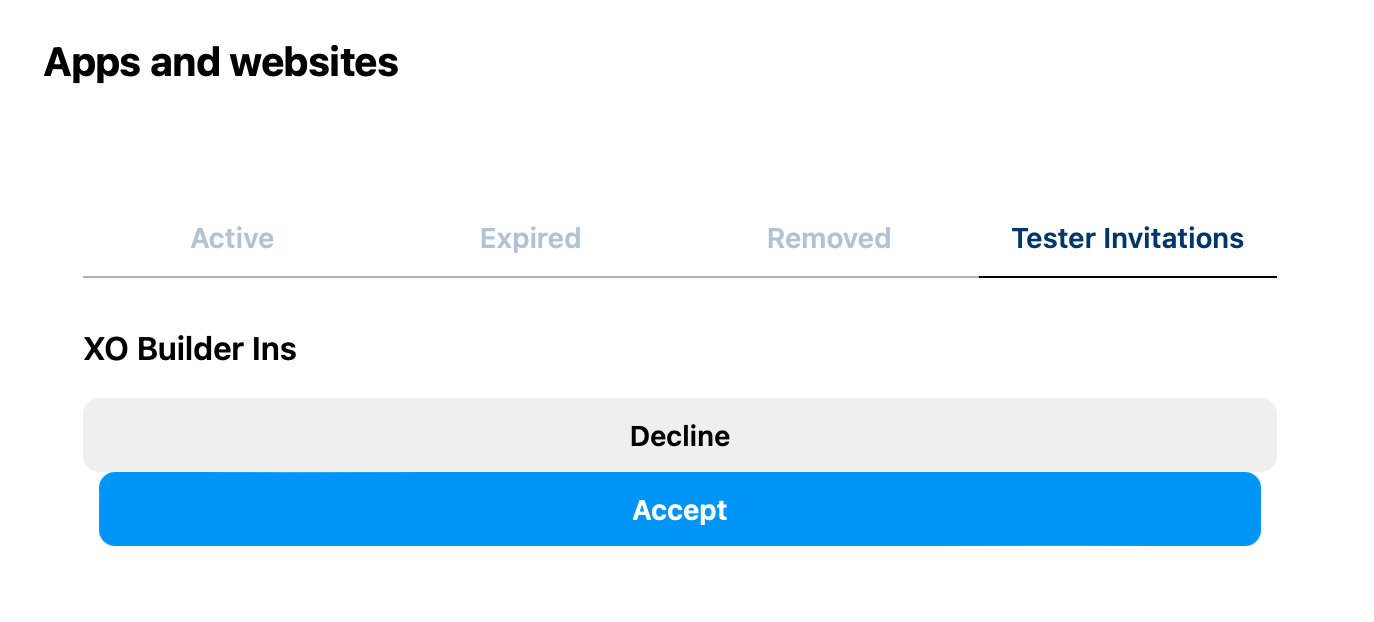
Task: Show removed apps and websites
Action: point(828,239)
